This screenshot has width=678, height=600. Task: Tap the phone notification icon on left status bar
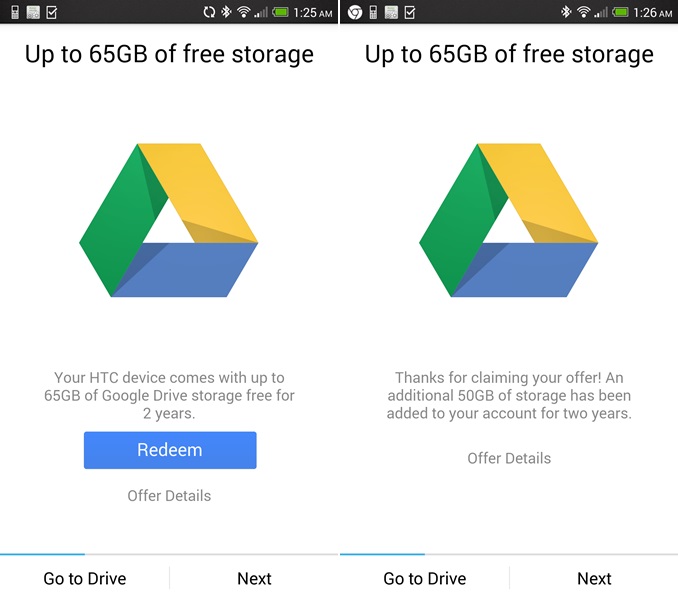tap(15, 12)
